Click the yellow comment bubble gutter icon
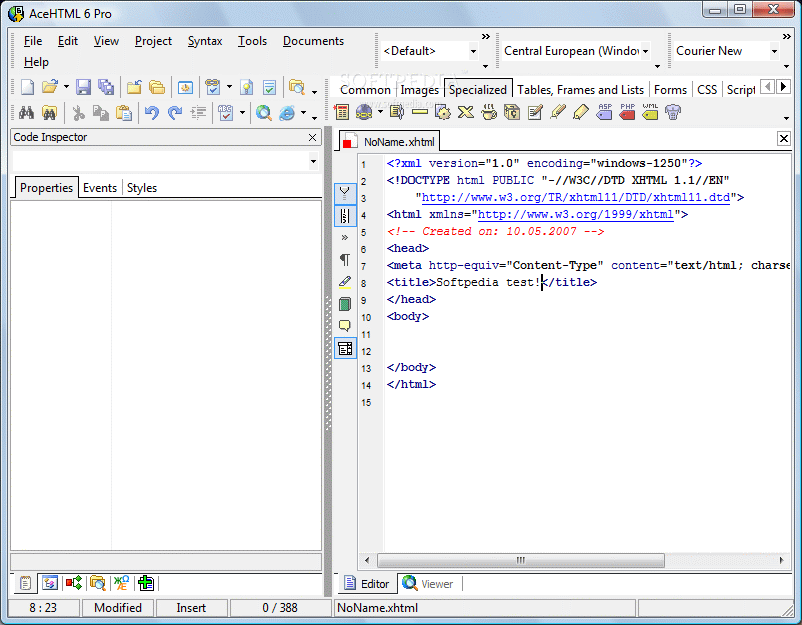 pyautogui.click(x=345, y=326)
